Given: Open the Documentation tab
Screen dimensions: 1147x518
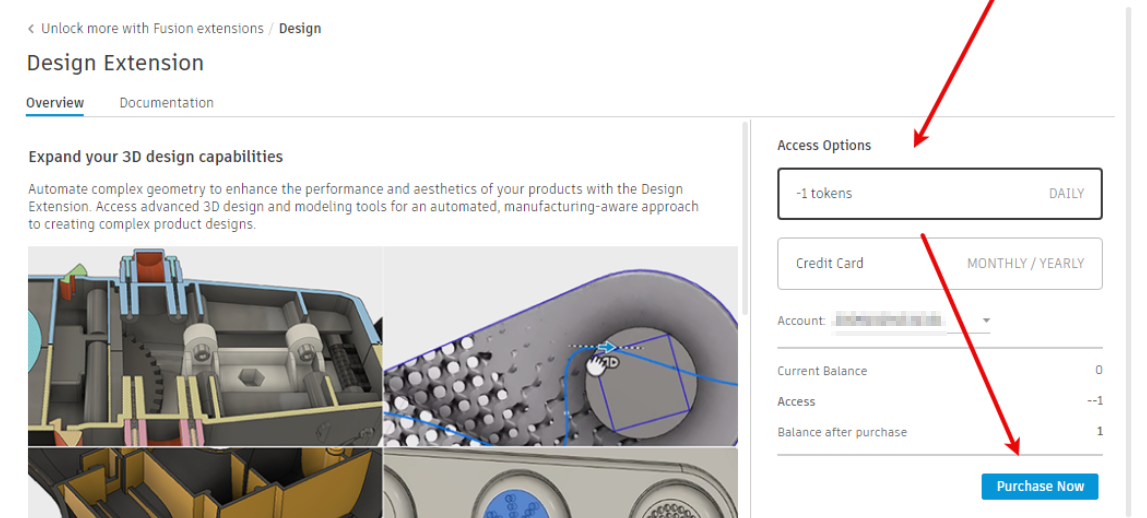Looking at the screenshot, I should click(167, 102).
